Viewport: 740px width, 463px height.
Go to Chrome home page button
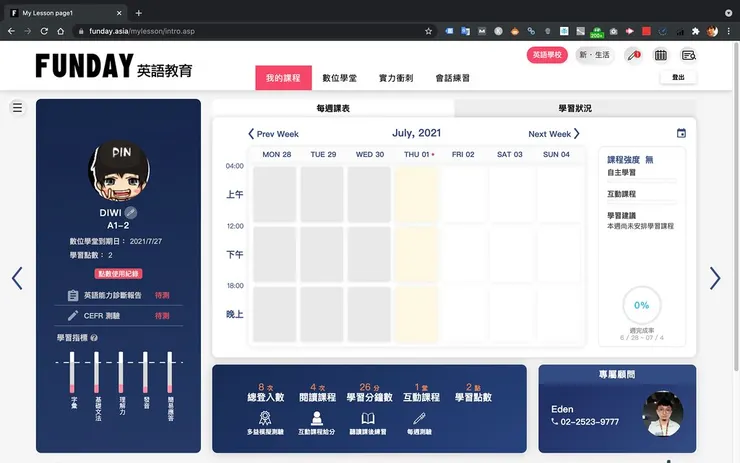60,31
